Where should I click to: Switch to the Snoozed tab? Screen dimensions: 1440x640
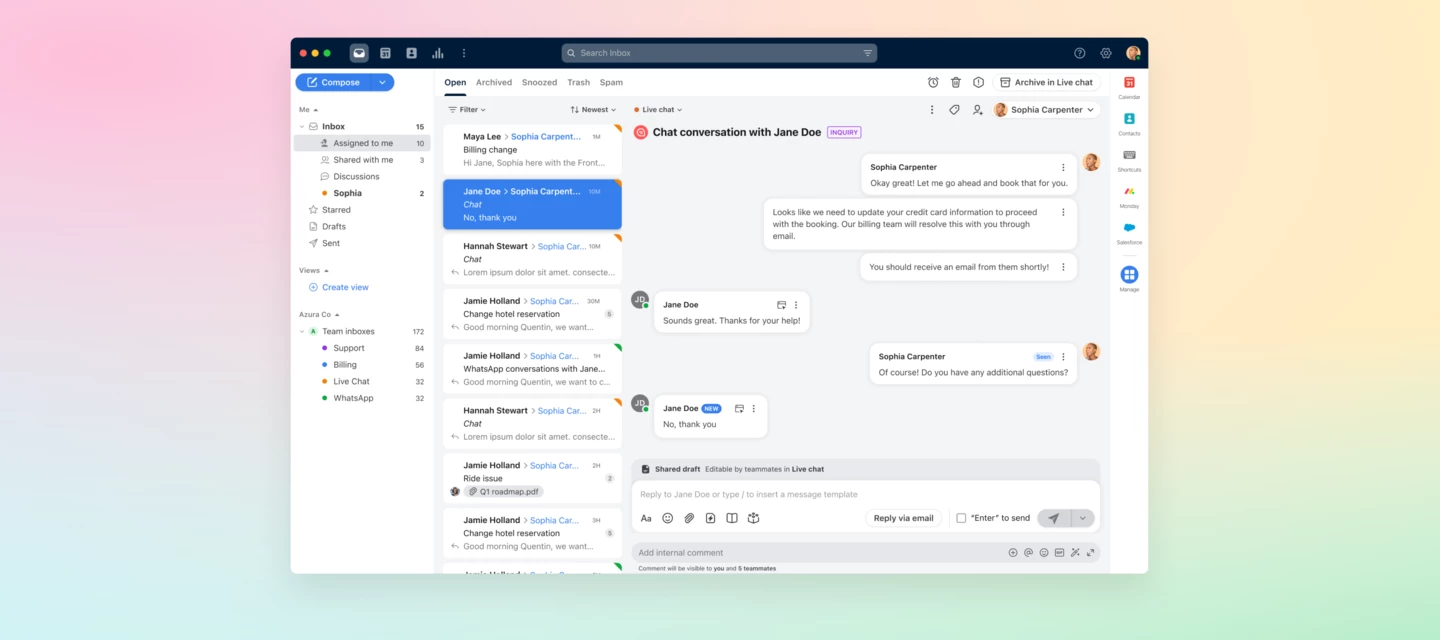[x=539, y=82]
